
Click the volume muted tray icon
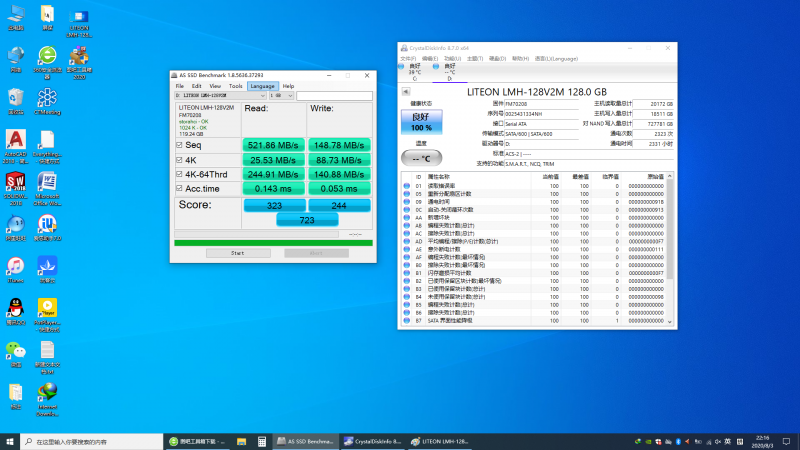[x=717, y=441]
